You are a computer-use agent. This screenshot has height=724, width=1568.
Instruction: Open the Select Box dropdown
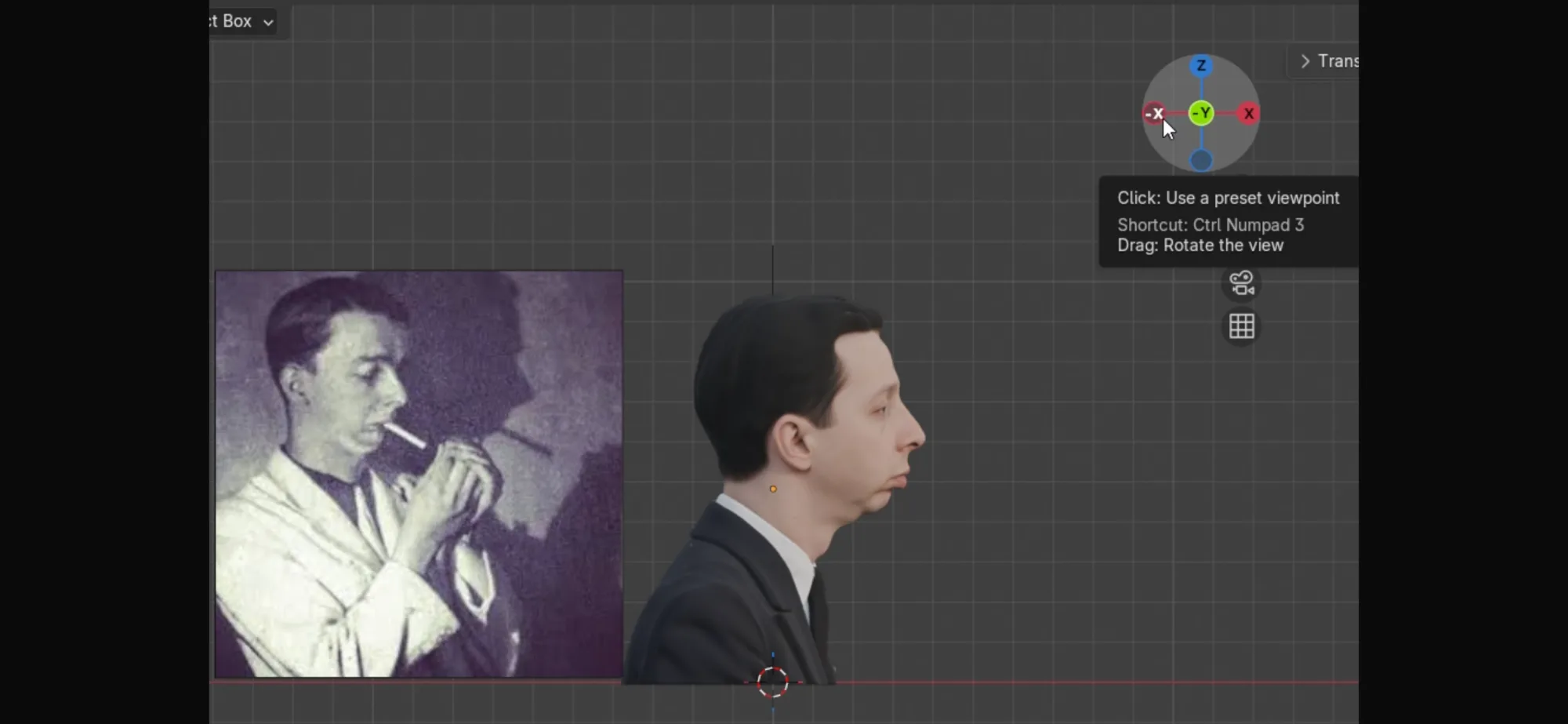(243, 21)
